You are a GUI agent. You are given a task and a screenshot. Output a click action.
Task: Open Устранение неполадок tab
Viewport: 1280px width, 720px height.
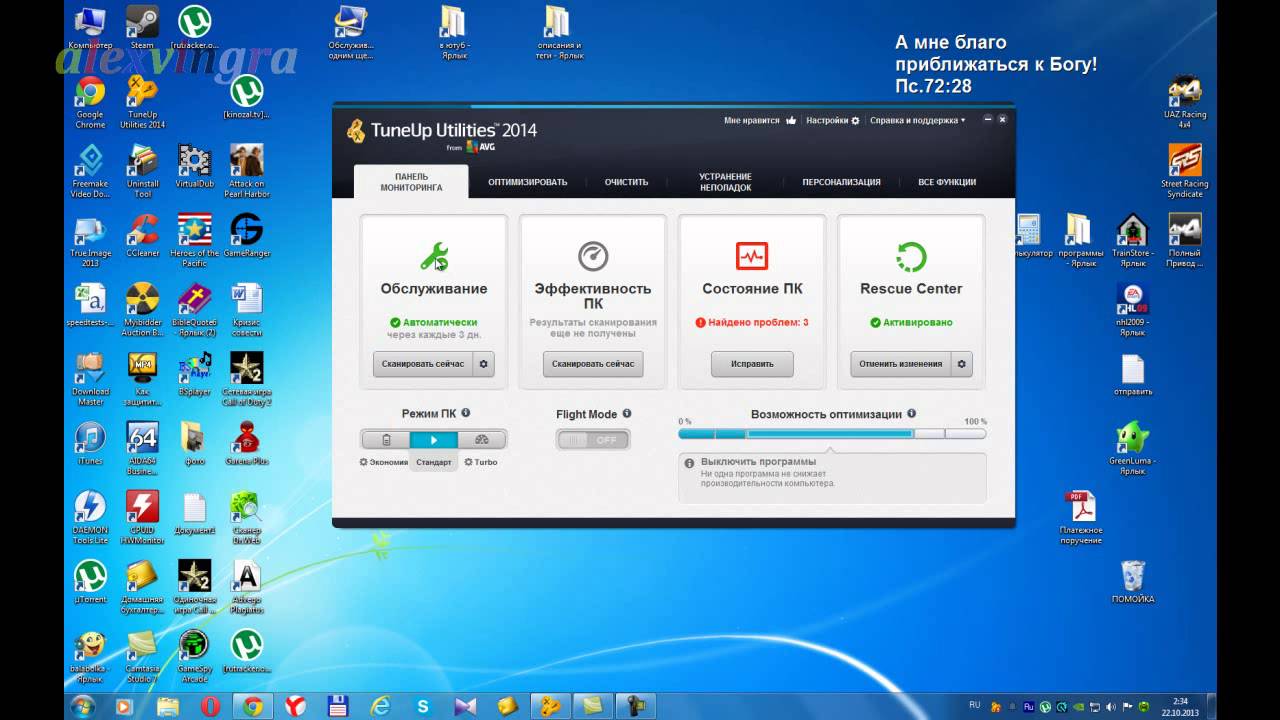click(x=726, y=182)
